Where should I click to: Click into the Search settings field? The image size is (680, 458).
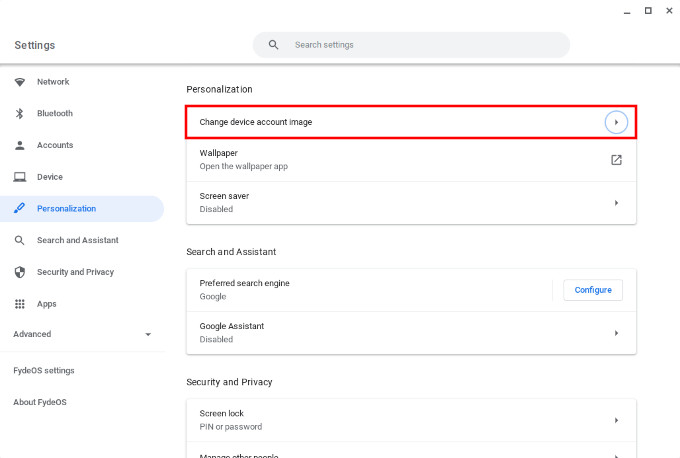point(411,45)
